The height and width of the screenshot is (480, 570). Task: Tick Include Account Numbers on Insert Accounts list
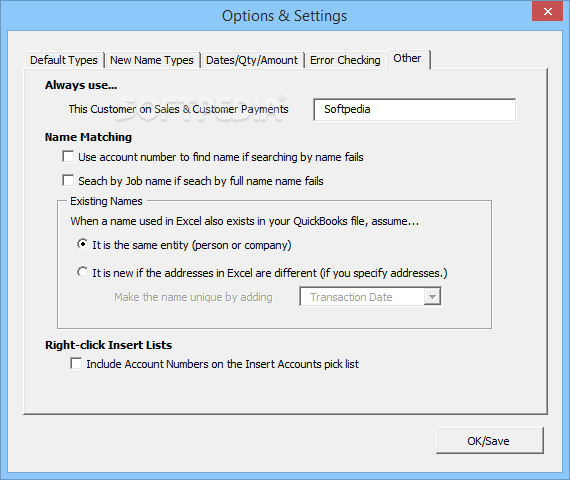pos(76,363)
